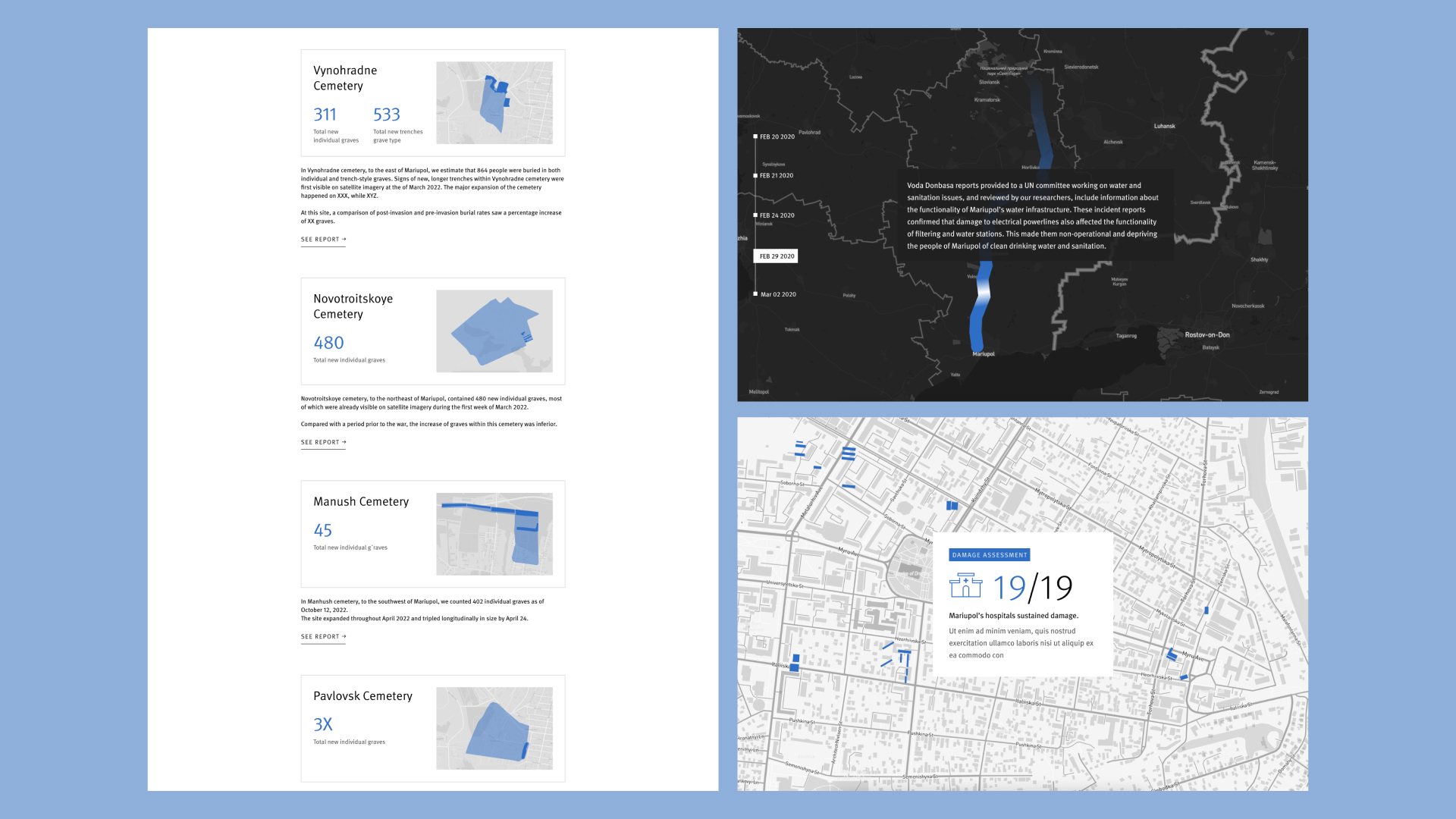Click the Novotroitskoye Cemetery map thumbnail
The width and height of the screenshot is (1456, 819).
click(494, 331)
